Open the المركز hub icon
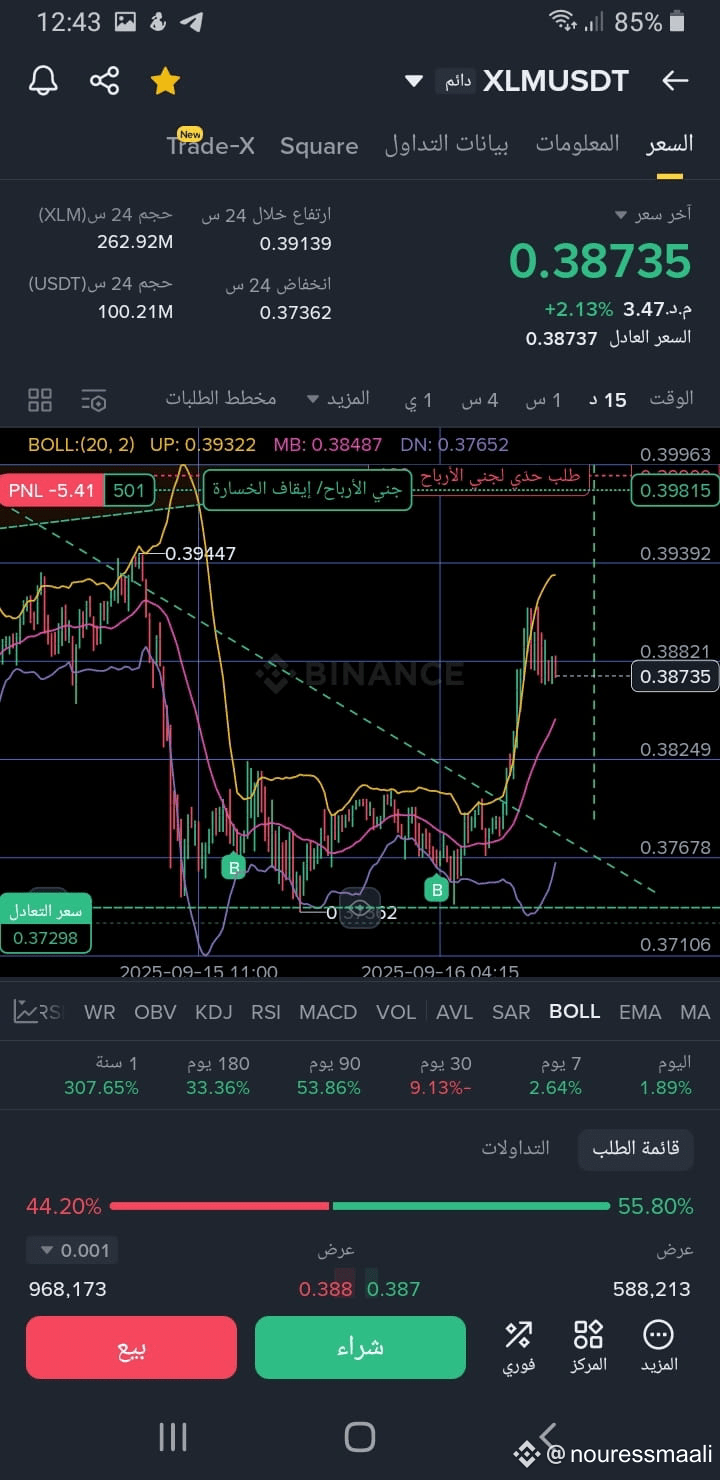The height and width of the screenshot is (1480, 720). click(589, 1346)
